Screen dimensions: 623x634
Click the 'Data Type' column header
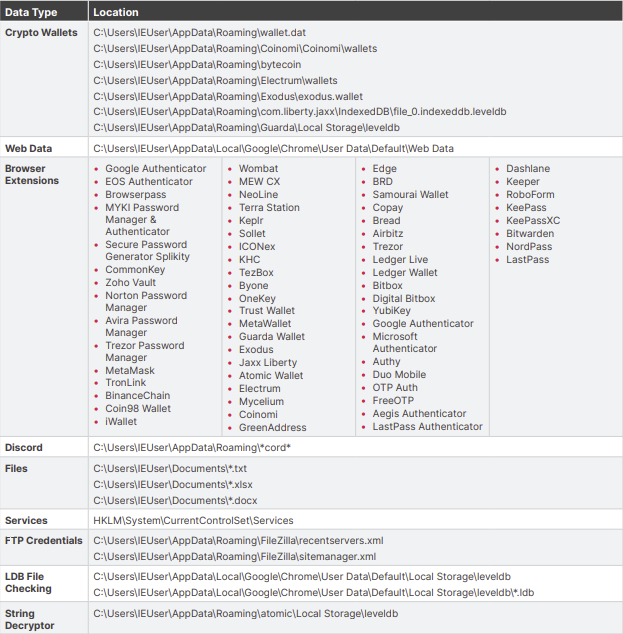(31, 12)
